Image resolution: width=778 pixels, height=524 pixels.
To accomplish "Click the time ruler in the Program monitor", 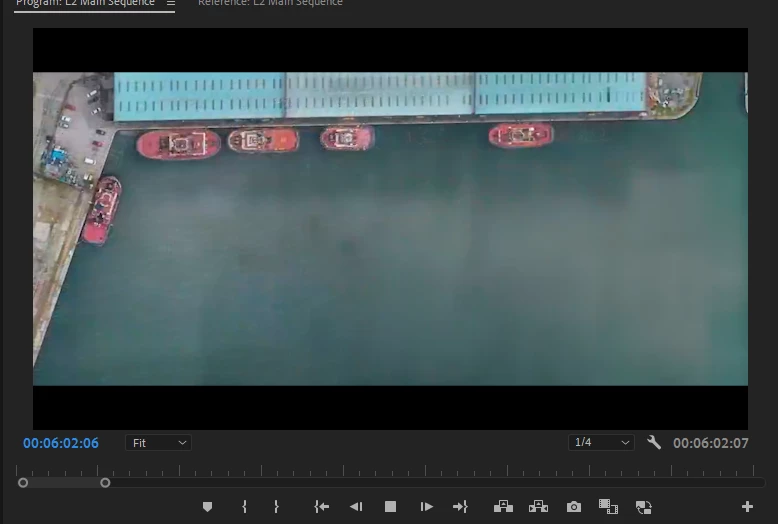I will 385,470.
